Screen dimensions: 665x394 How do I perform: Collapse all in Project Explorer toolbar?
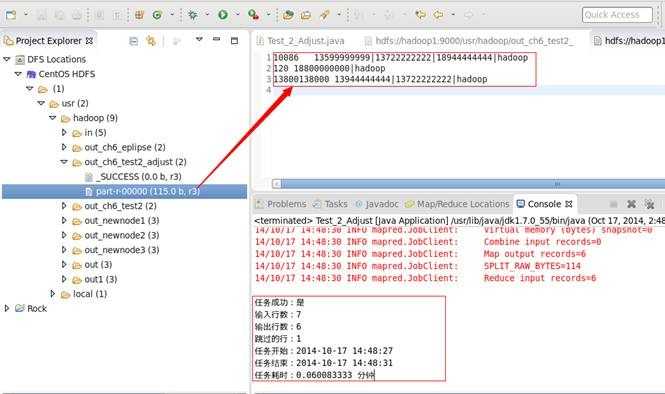[133, 41]
